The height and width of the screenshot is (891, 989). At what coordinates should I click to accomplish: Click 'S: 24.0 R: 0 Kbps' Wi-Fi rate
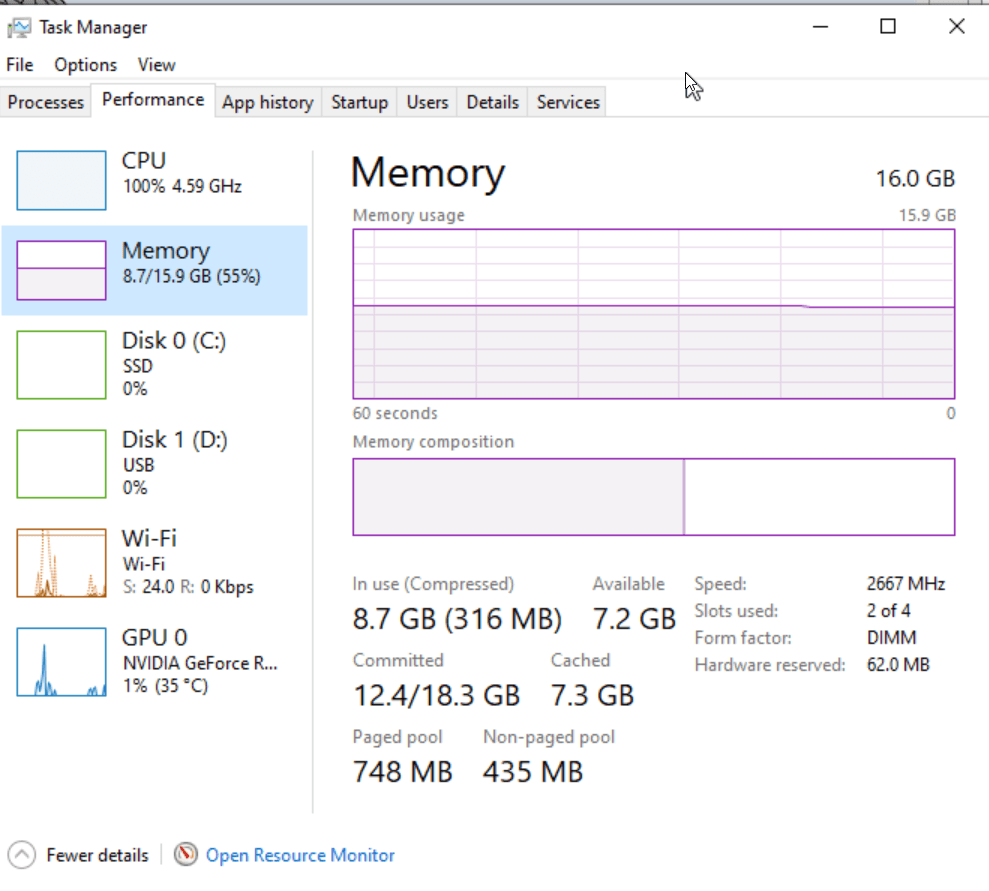(x=188, y=587)
